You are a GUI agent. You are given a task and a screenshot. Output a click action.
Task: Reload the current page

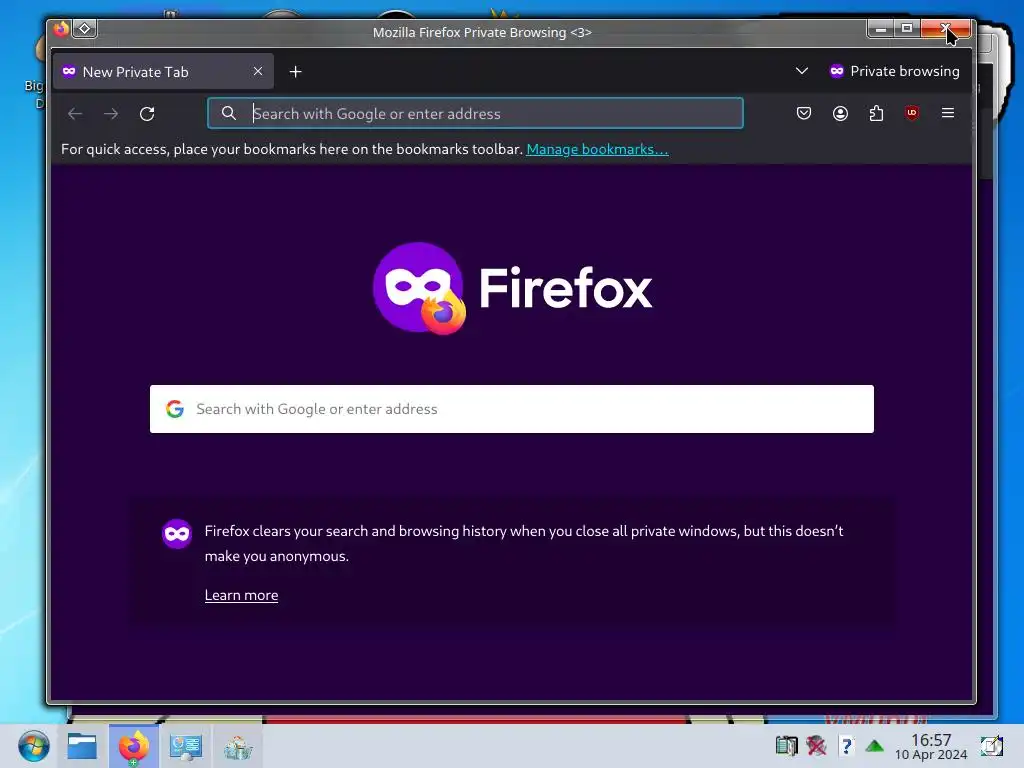[147, 114]
